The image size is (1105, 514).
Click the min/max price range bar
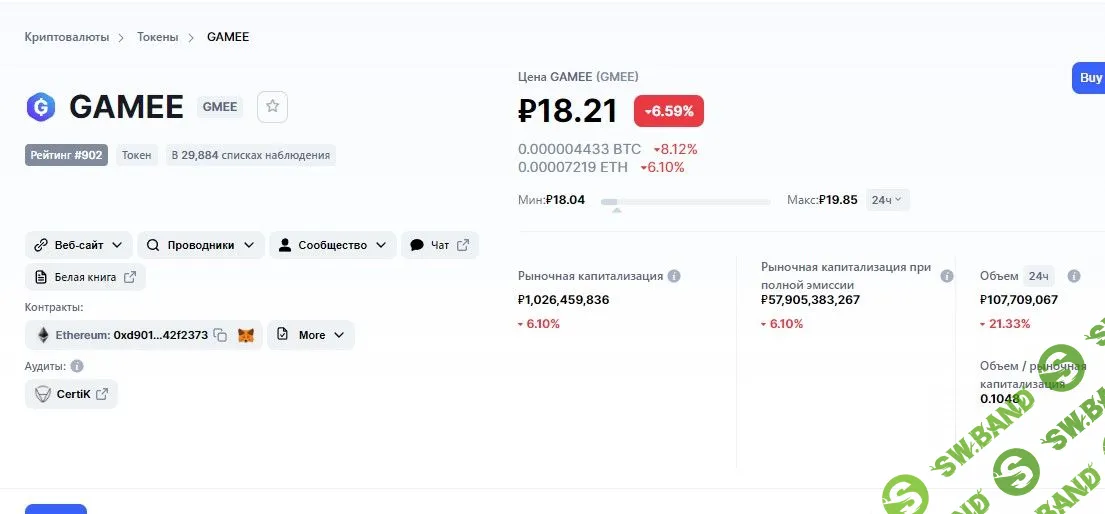(x=685, y=202)
